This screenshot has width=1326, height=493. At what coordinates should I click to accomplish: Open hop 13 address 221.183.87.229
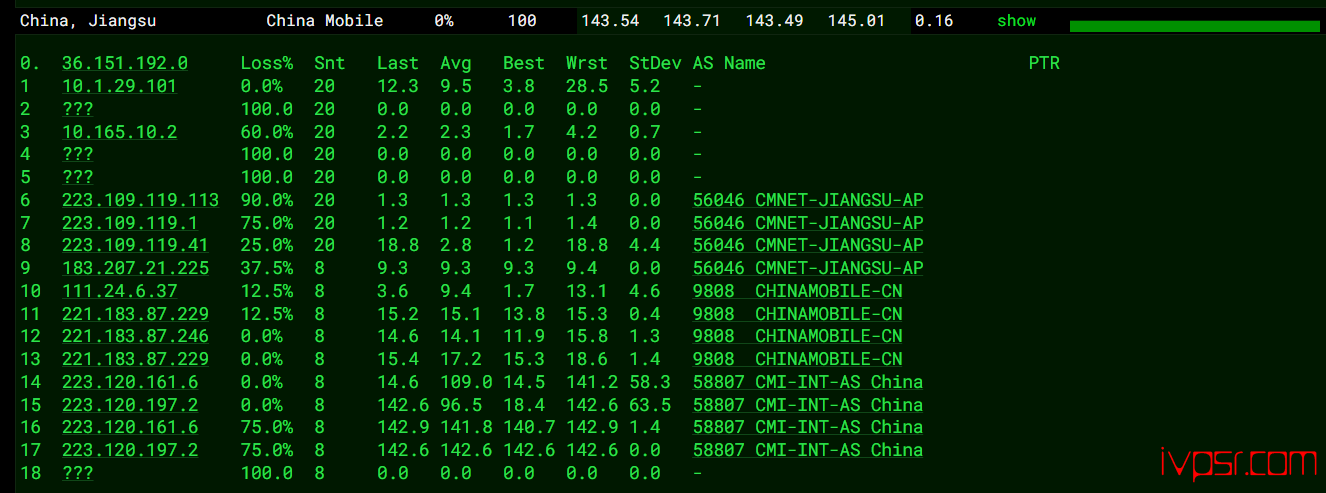[x=135, y=359]
